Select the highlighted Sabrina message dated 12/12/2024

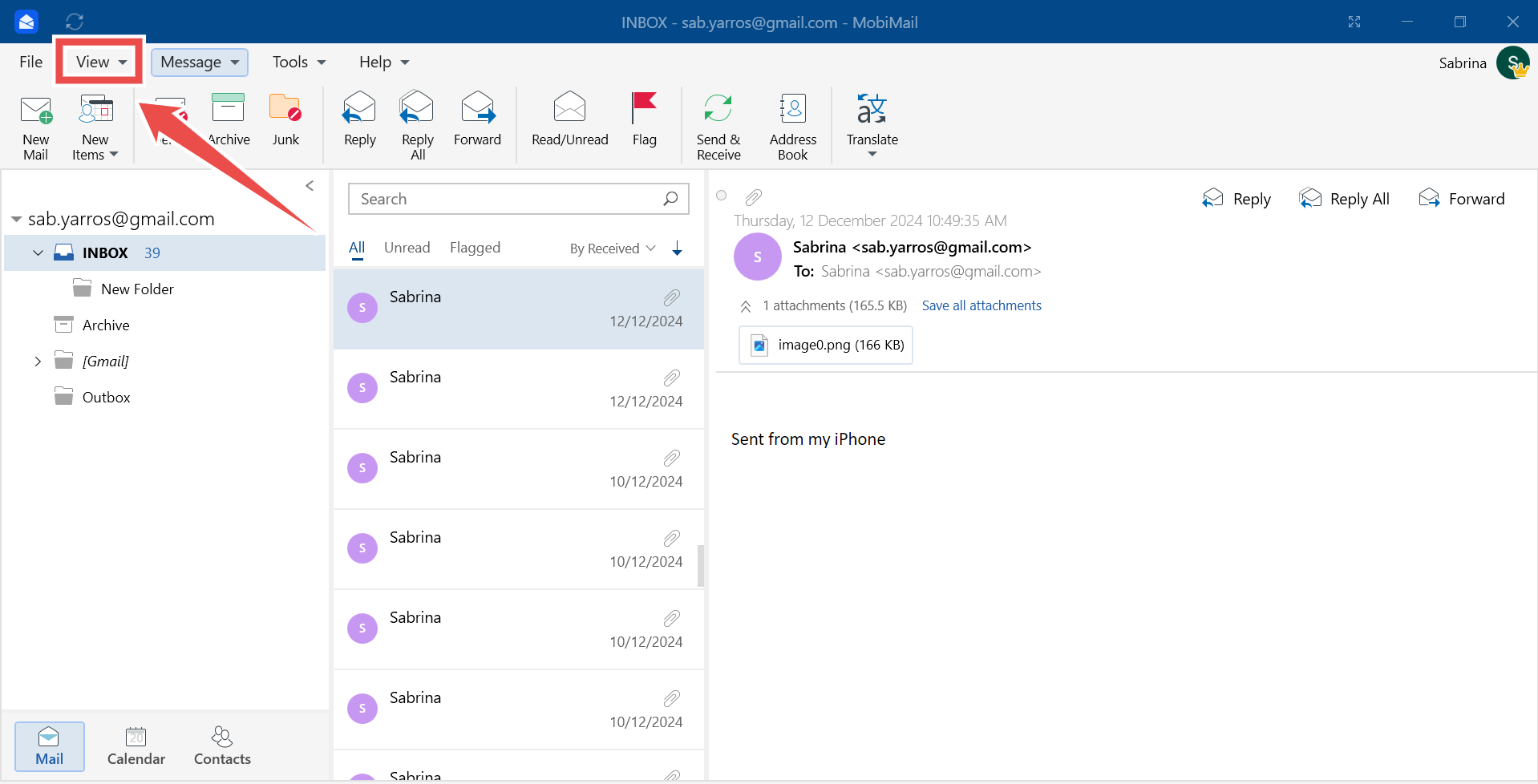[519, 309]
